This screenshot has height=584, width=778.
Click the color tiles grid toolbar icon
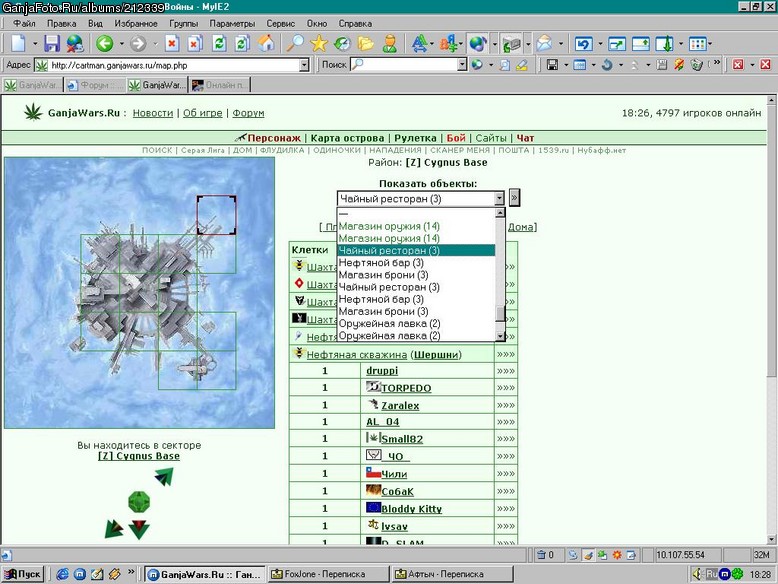tap(698, 44)
